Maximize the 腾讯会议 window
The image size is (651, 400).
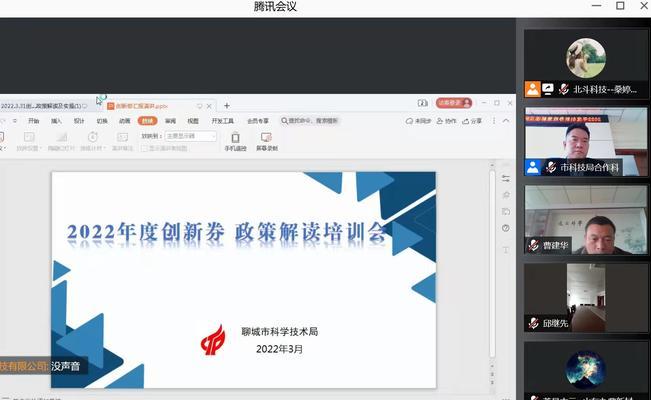[620, 6]
